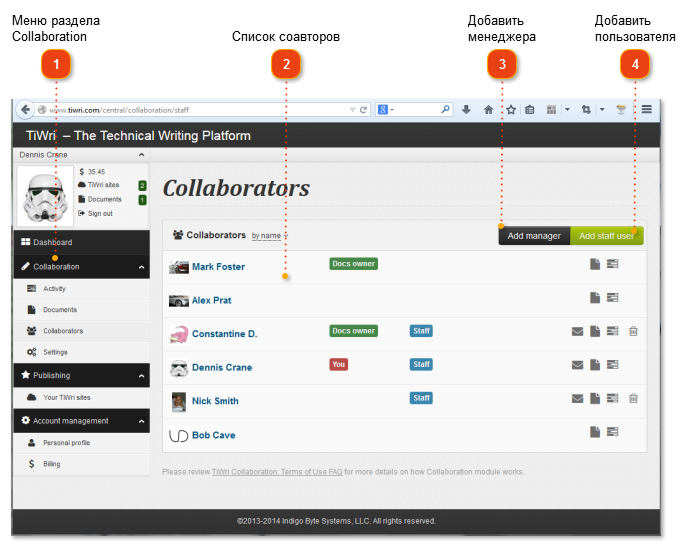Click the envelope icon for Constantine D.
Image resolution: width=692 pixels, height=545 pixels.
point(577,331)
